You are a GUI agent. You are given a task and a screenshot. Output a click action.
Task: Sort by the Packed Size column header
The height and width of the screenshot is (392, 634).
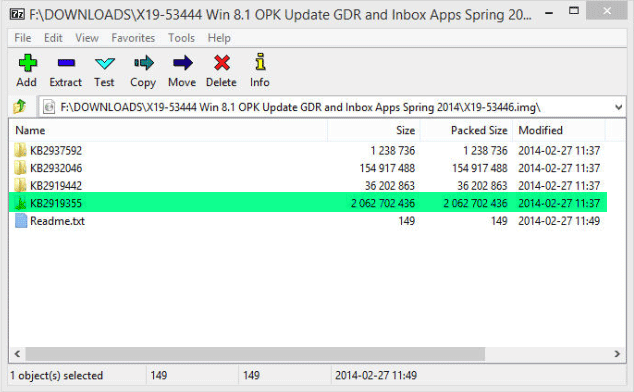click(466, 130)
